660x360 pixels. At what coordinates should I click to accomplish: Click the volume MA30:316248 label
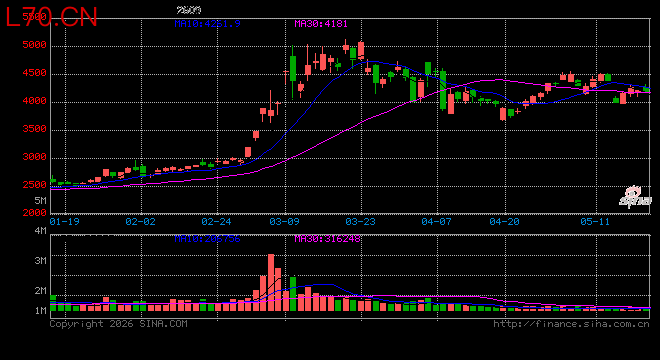click(327, 239)
